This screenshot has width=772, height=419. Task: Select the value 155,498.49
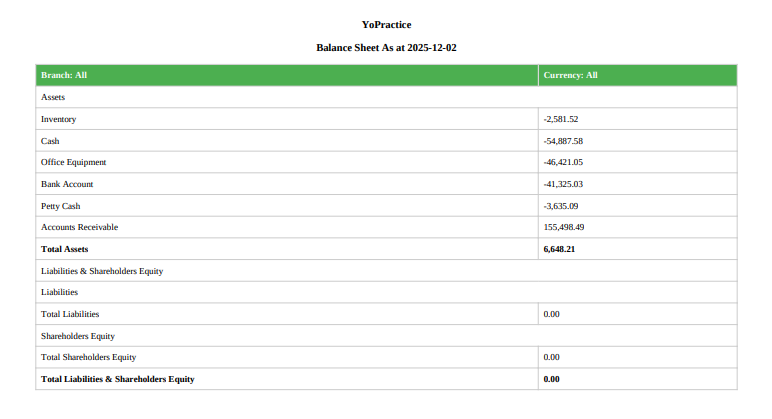click(x=564, y=227)
